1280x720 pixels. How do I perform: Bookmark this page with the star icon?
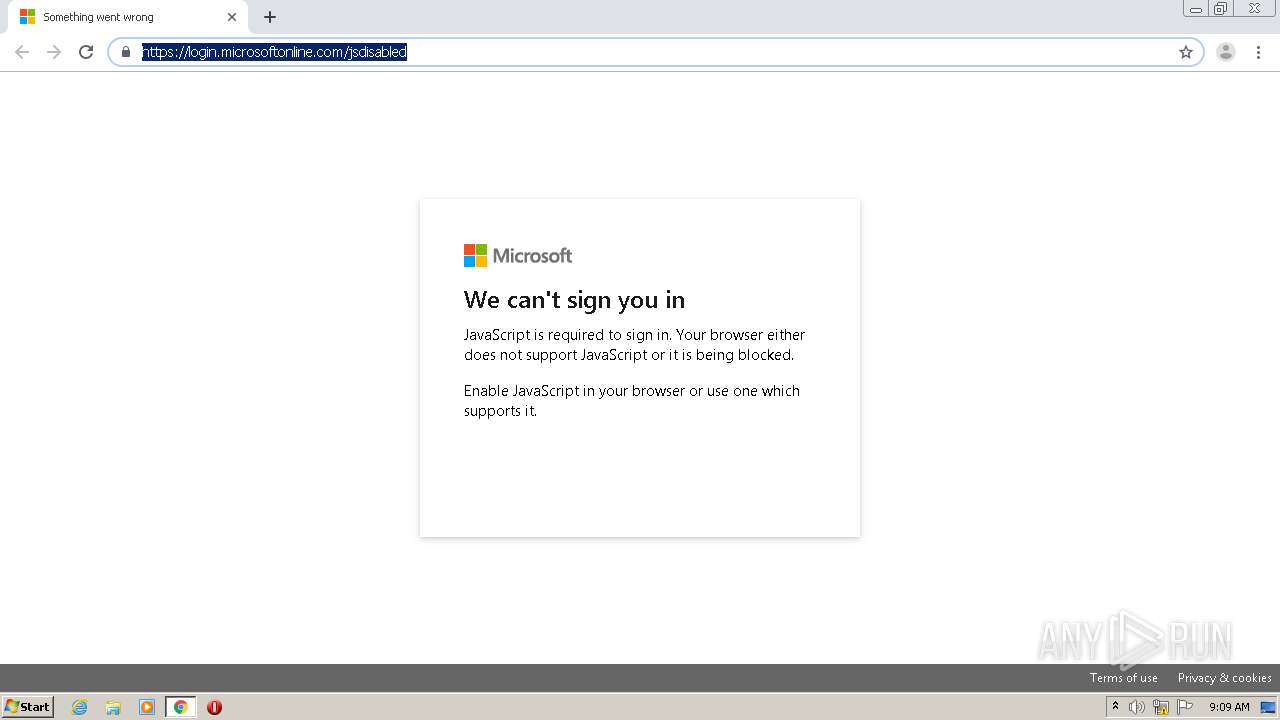click(x=1186, y=52)
